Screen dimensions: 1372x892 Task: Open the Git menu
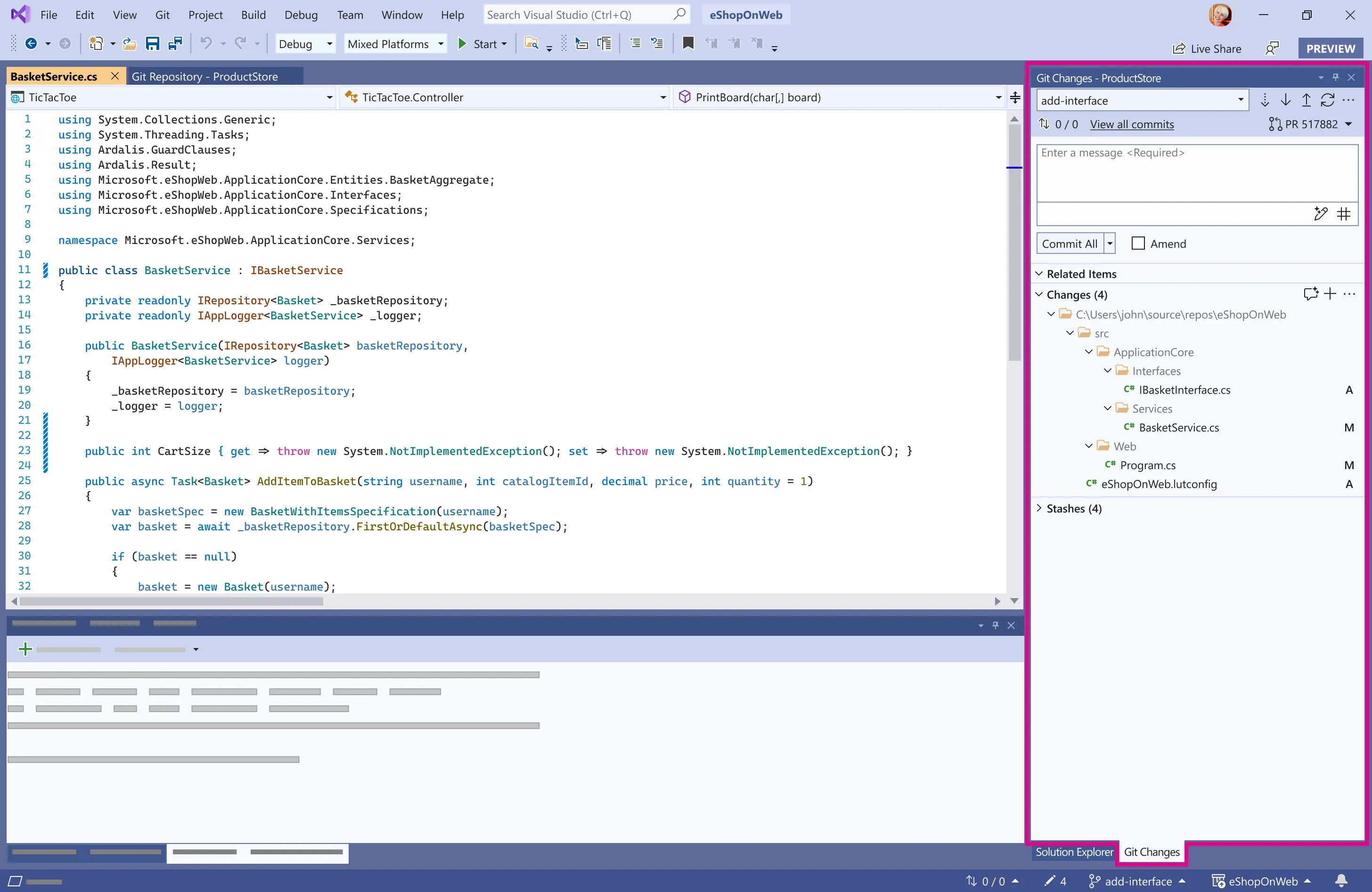(162, 15)
